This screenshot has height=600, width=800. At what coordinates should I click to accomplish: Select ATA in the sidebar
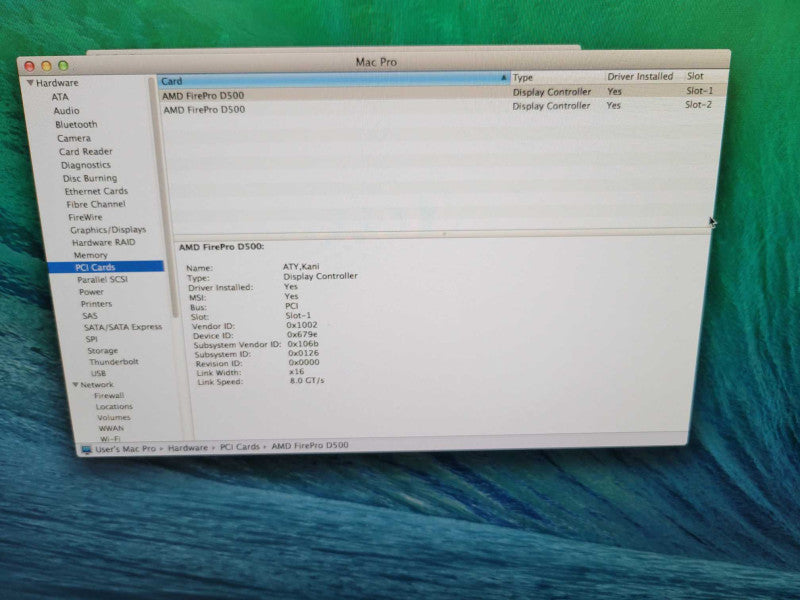pyautogui.click(x=60, y=96)
